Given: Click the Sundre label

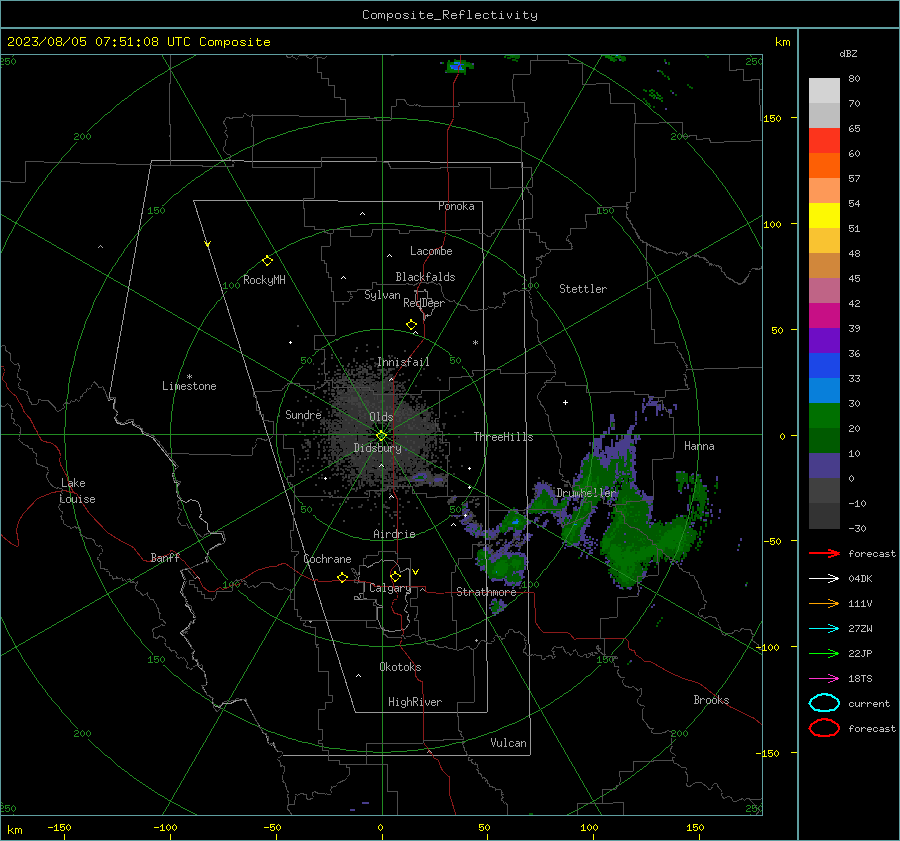Looking at the screenshot, I should click(303, 414).
